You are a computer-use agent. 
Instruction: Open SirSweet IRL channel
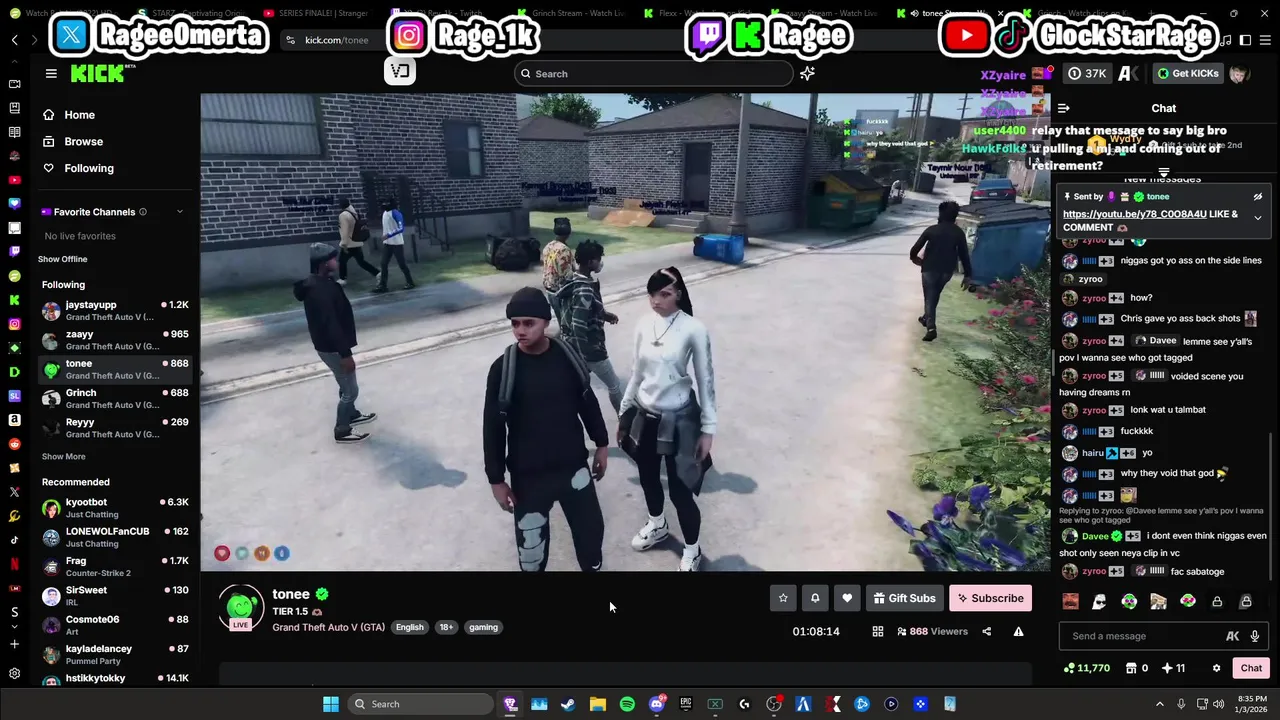click(115, 596)
